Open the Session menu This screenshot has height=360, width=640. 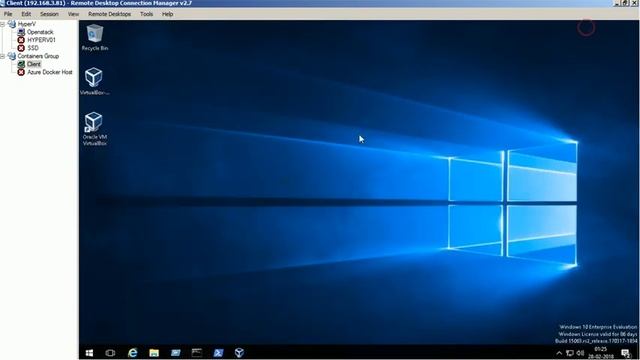click(x=49, y=14)
